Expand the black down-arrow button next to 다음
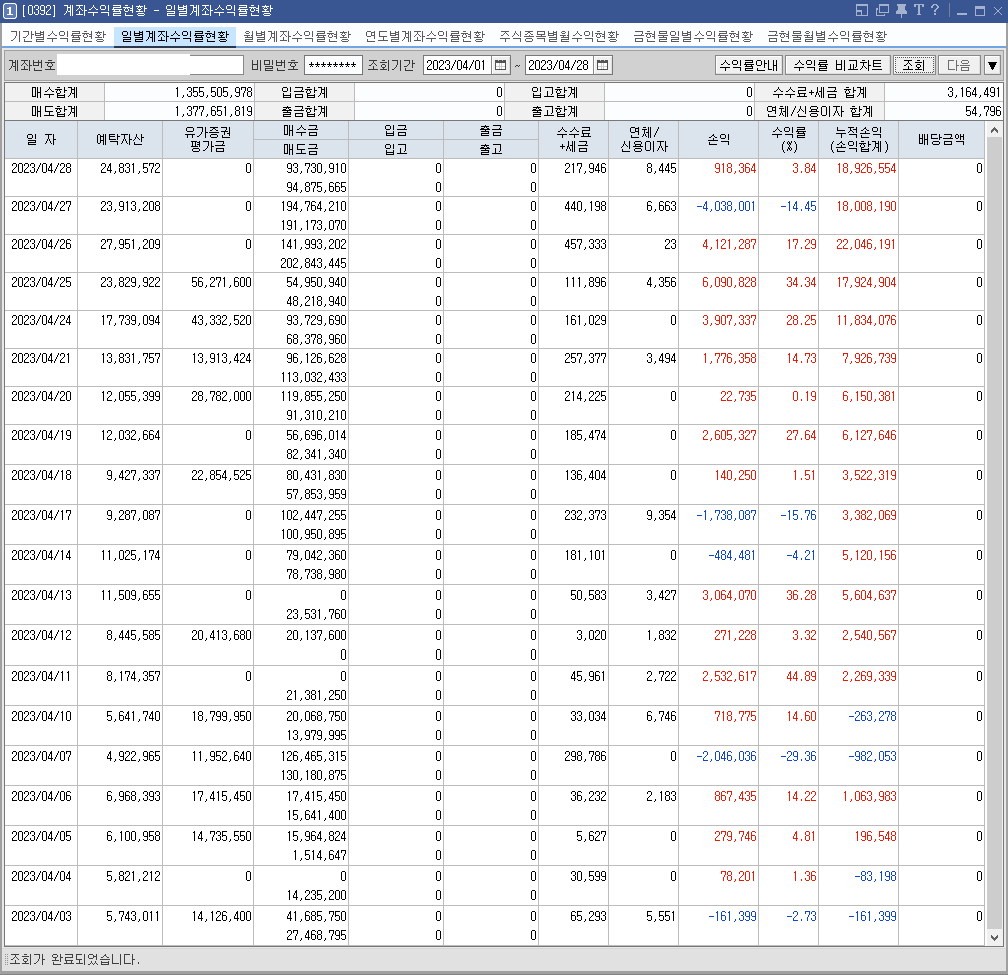Viewport: 1008px width, 975px height. 993,65
